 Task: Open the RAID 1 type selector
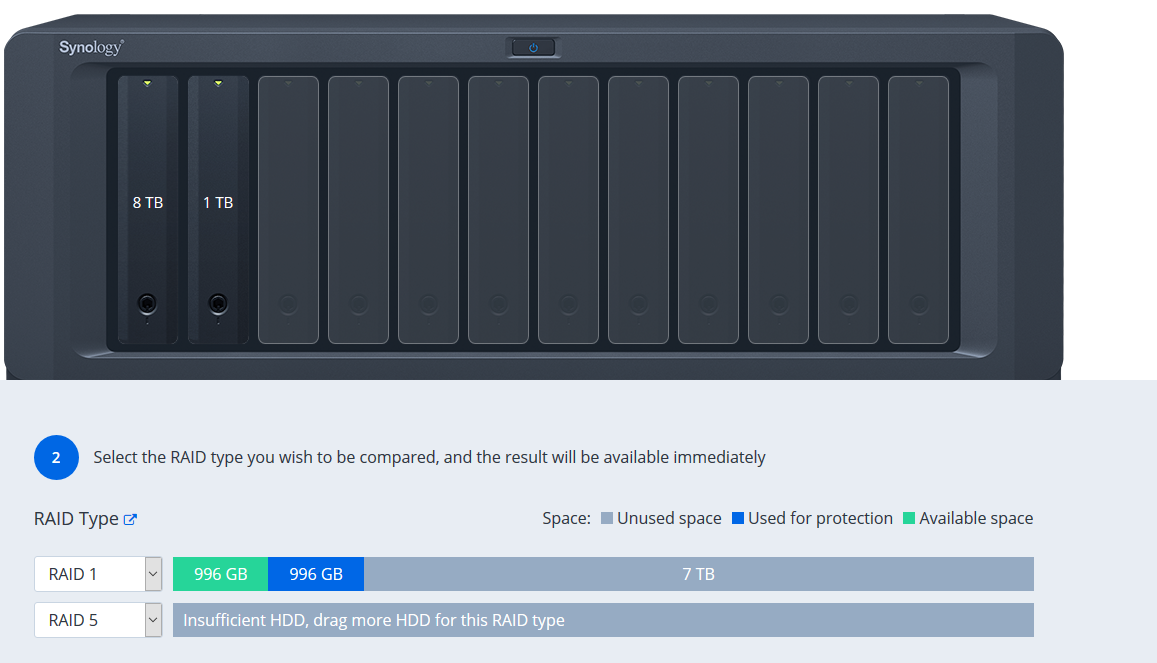[x=98, y=574]
